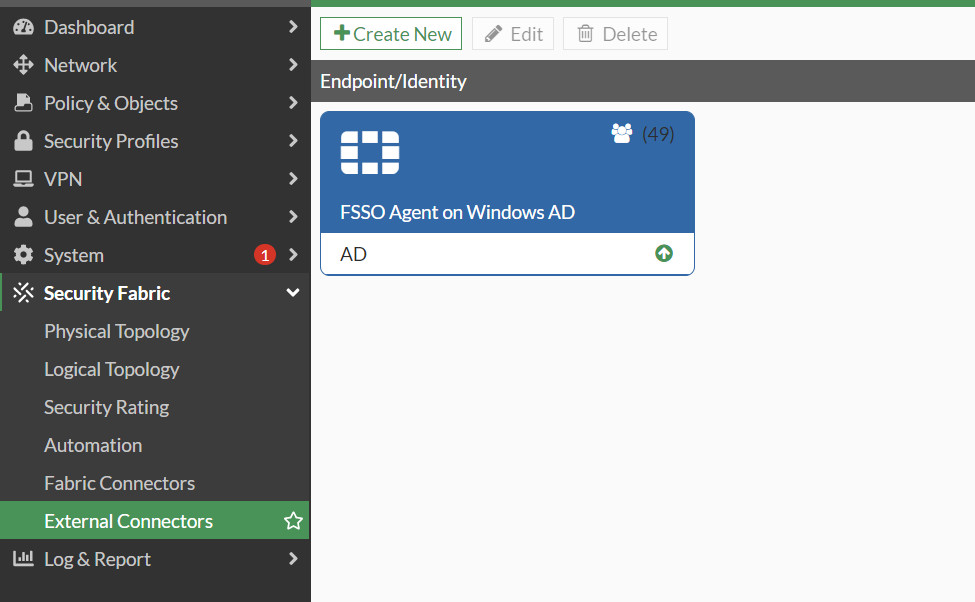Expand the Log & Report chevron
The width and height of the screenshot is (975, 602).
click(293, 558)
